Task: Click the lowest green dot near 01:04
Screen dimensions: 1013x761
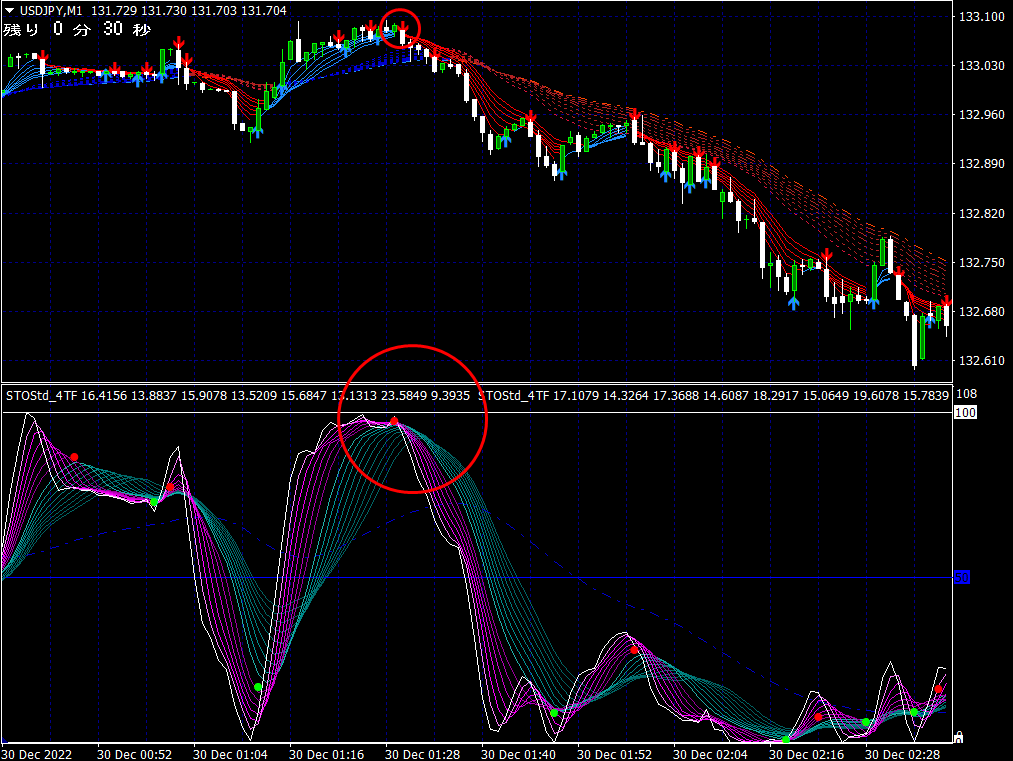Action: coord(258,687)
